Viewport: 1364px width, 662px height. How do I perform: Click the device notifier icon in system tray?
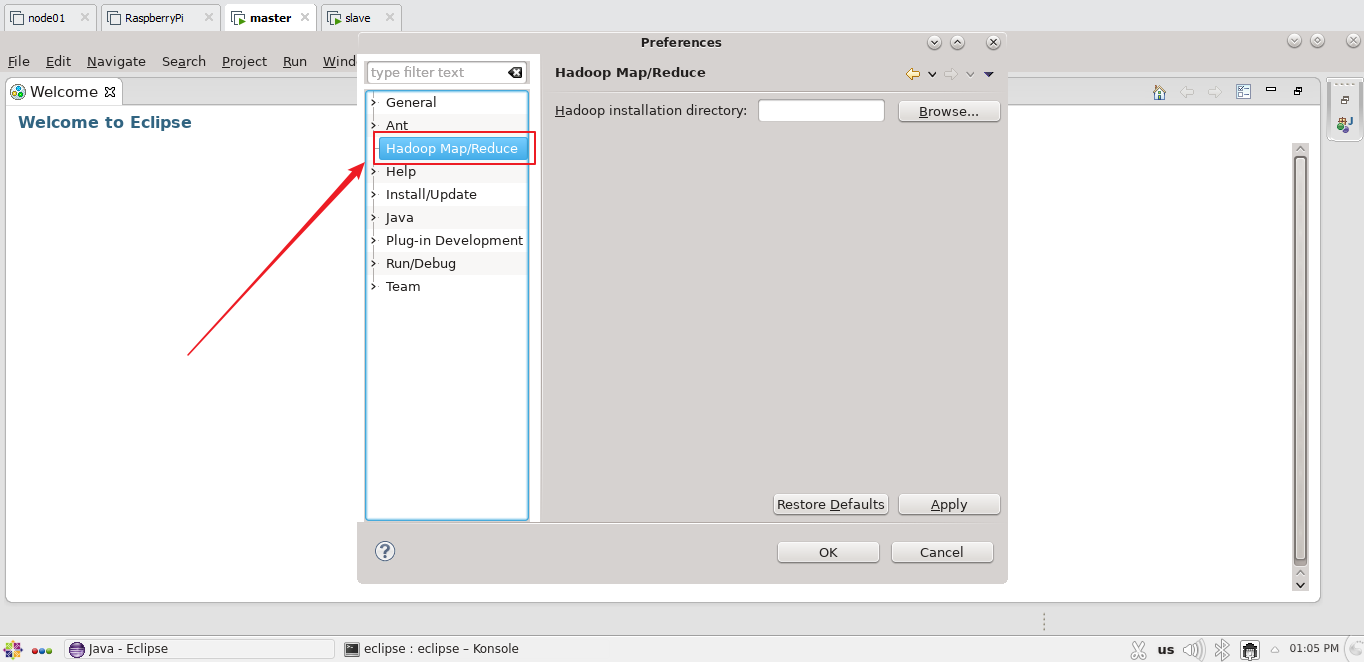tap(1250, 650)
